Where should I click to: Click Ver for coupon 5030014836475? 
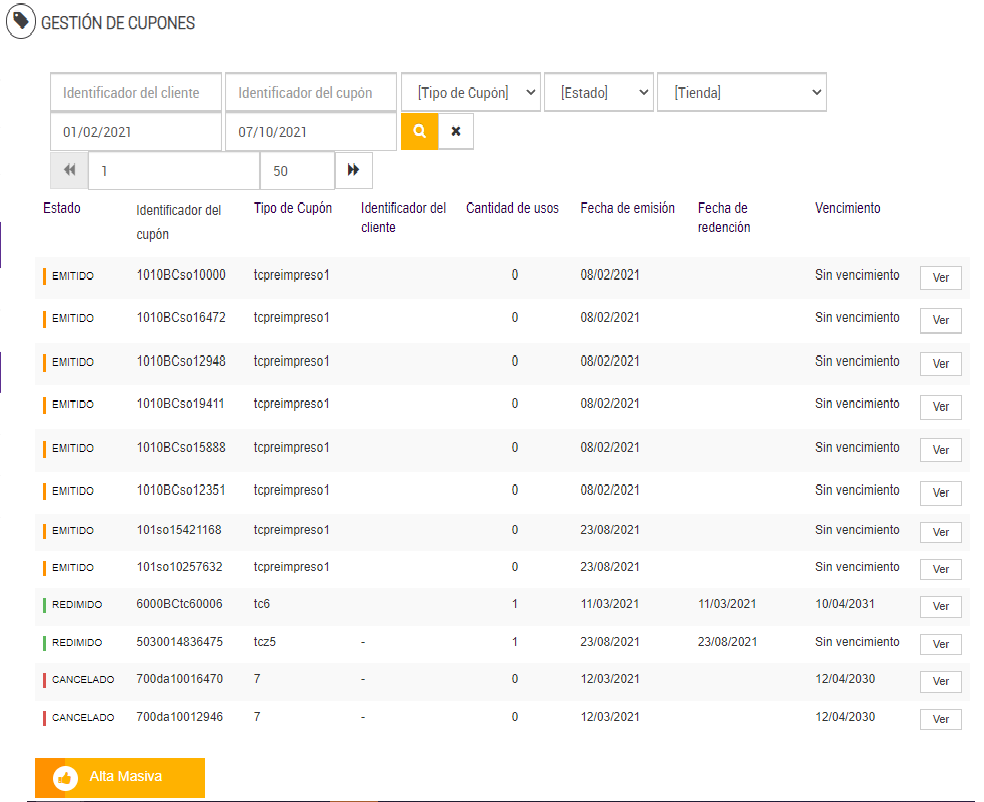[940, 645]
